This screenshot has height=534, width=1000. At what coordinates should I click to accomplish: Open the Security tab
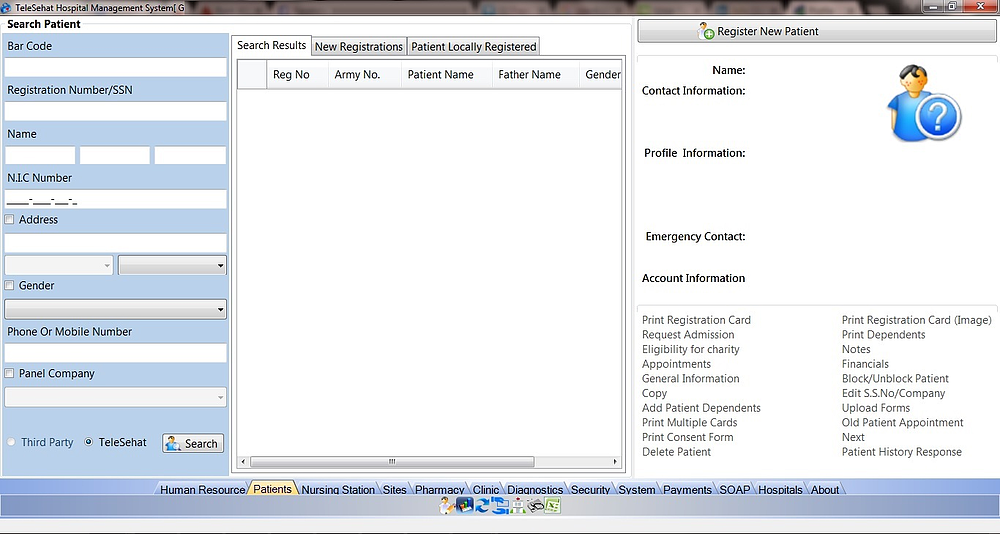(x=591, y=489)
